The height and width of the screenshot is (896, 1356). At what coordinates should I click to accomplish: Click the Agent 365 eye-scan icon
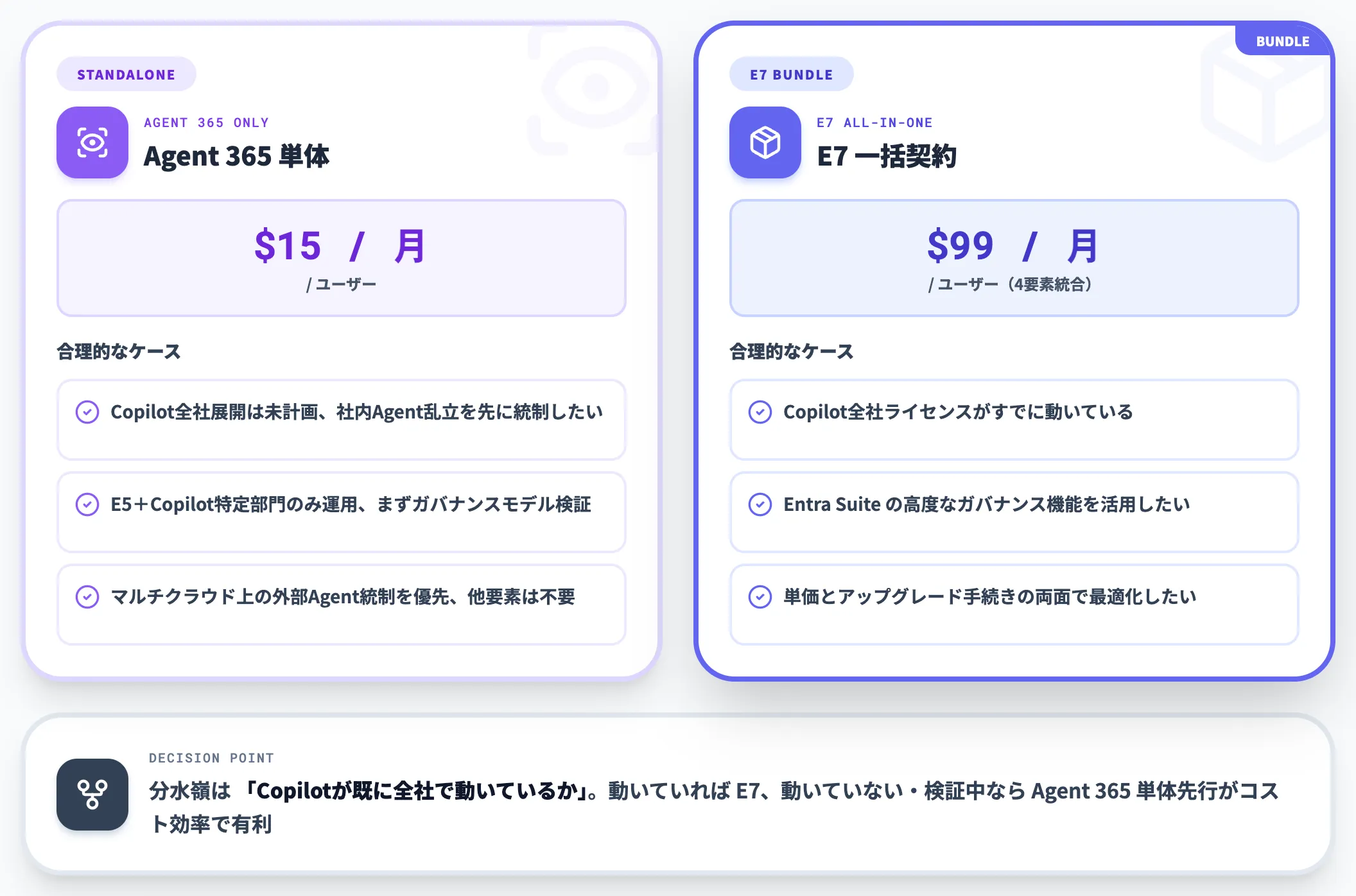tap(92, 142)
